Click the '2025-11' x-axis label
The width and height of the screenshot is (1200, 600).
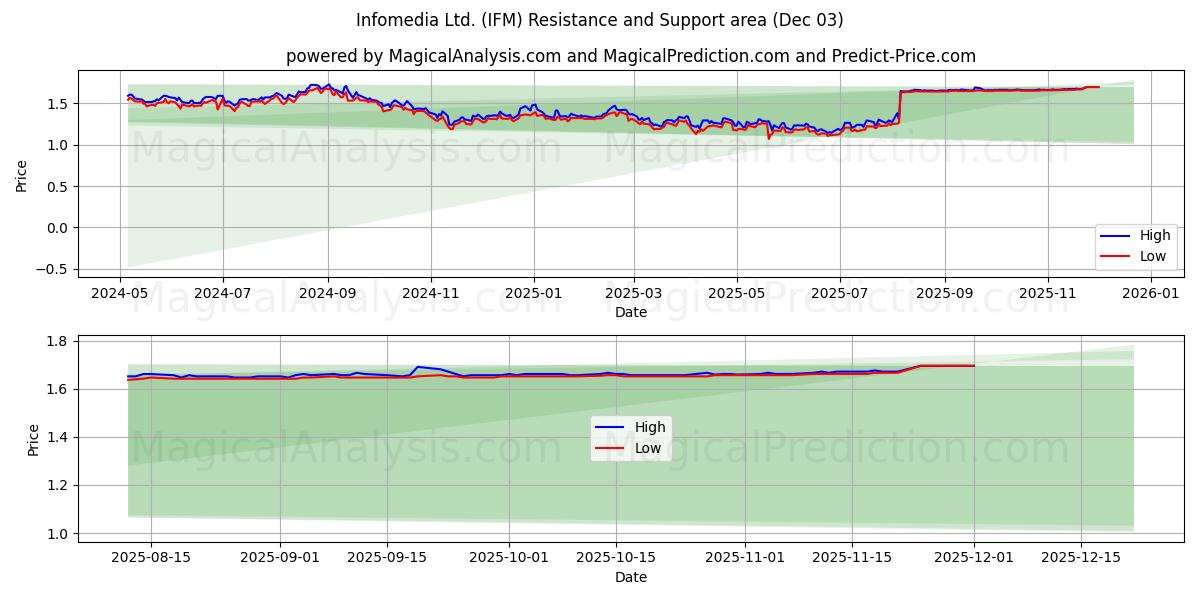1048,293
